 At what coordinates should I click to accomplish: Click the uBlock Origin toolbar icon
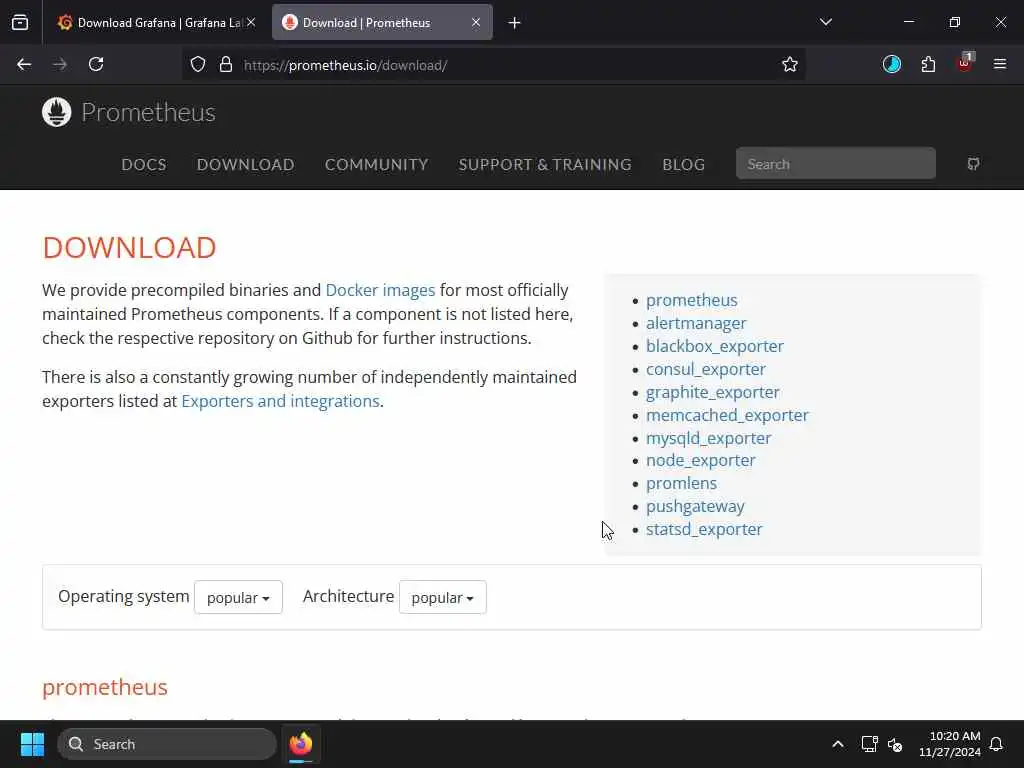coord(965,63)
